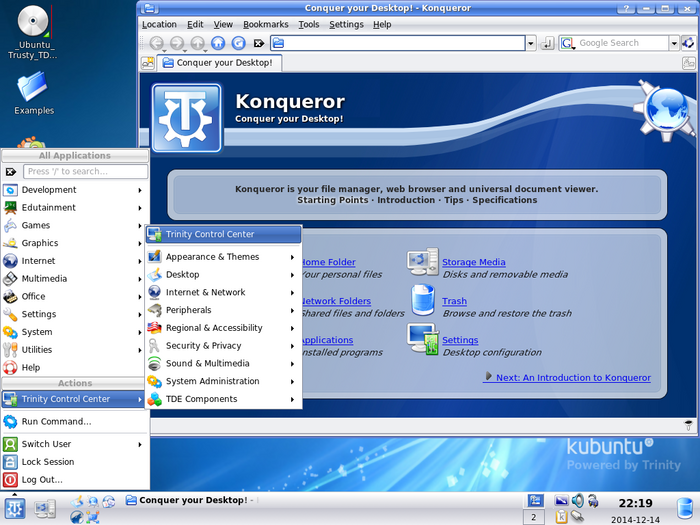Click the TDE menu search box

[85, 171]
